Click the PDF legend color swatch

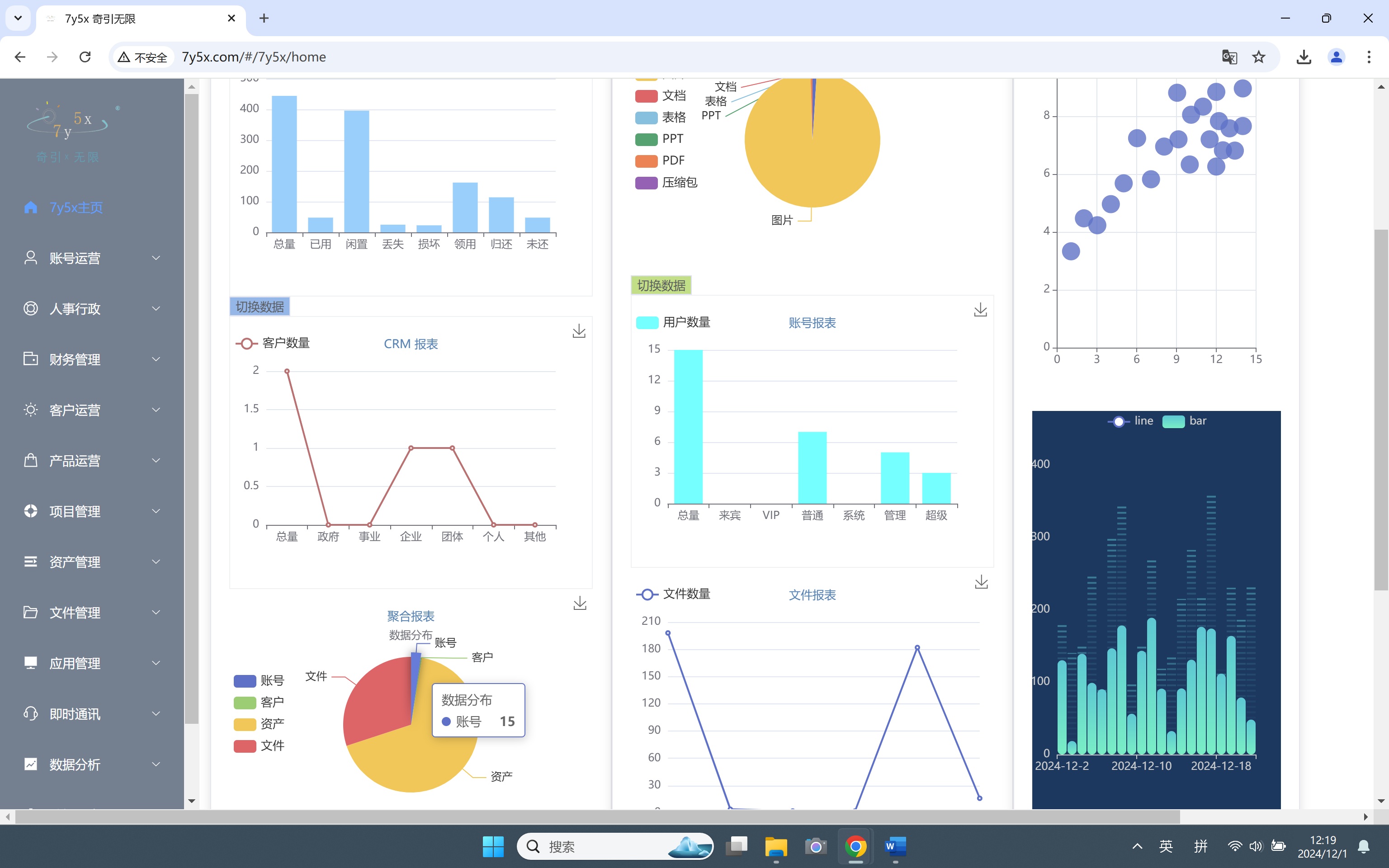646,161
